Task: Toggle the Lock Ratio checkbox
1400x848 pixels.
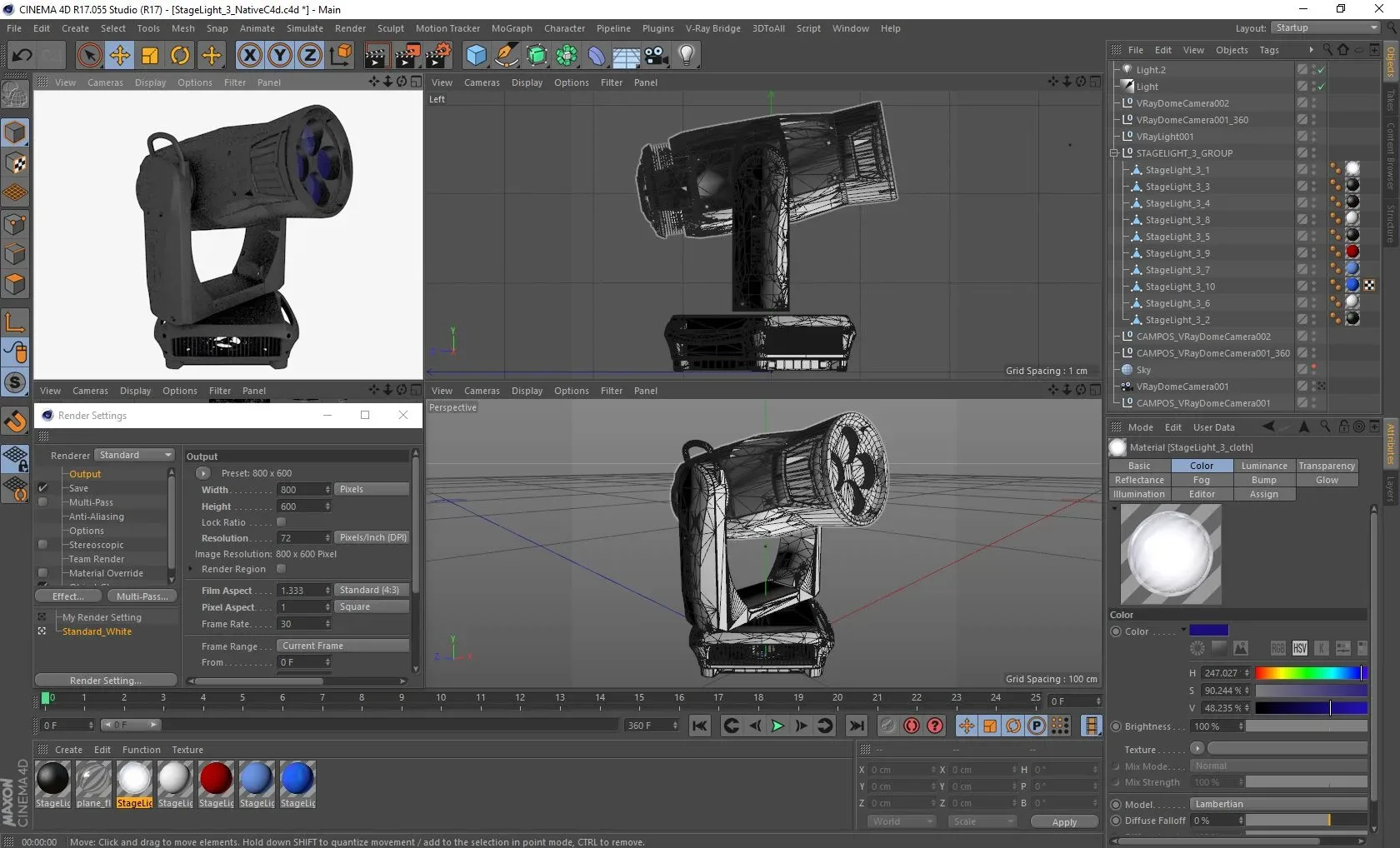Action: (281, 521)
